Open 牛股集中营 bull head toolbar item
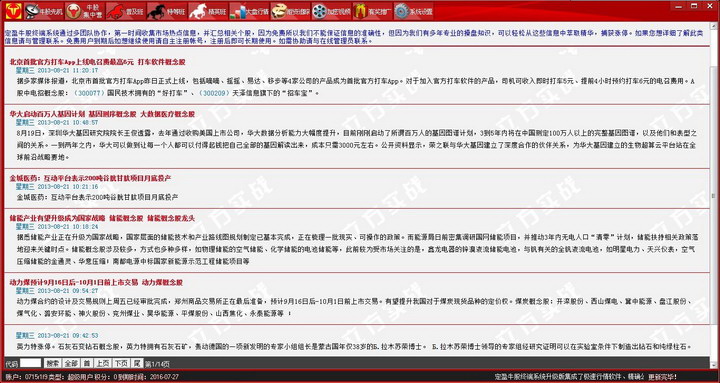This screenshot has height=383, width=720. click(x=84, y=11)
